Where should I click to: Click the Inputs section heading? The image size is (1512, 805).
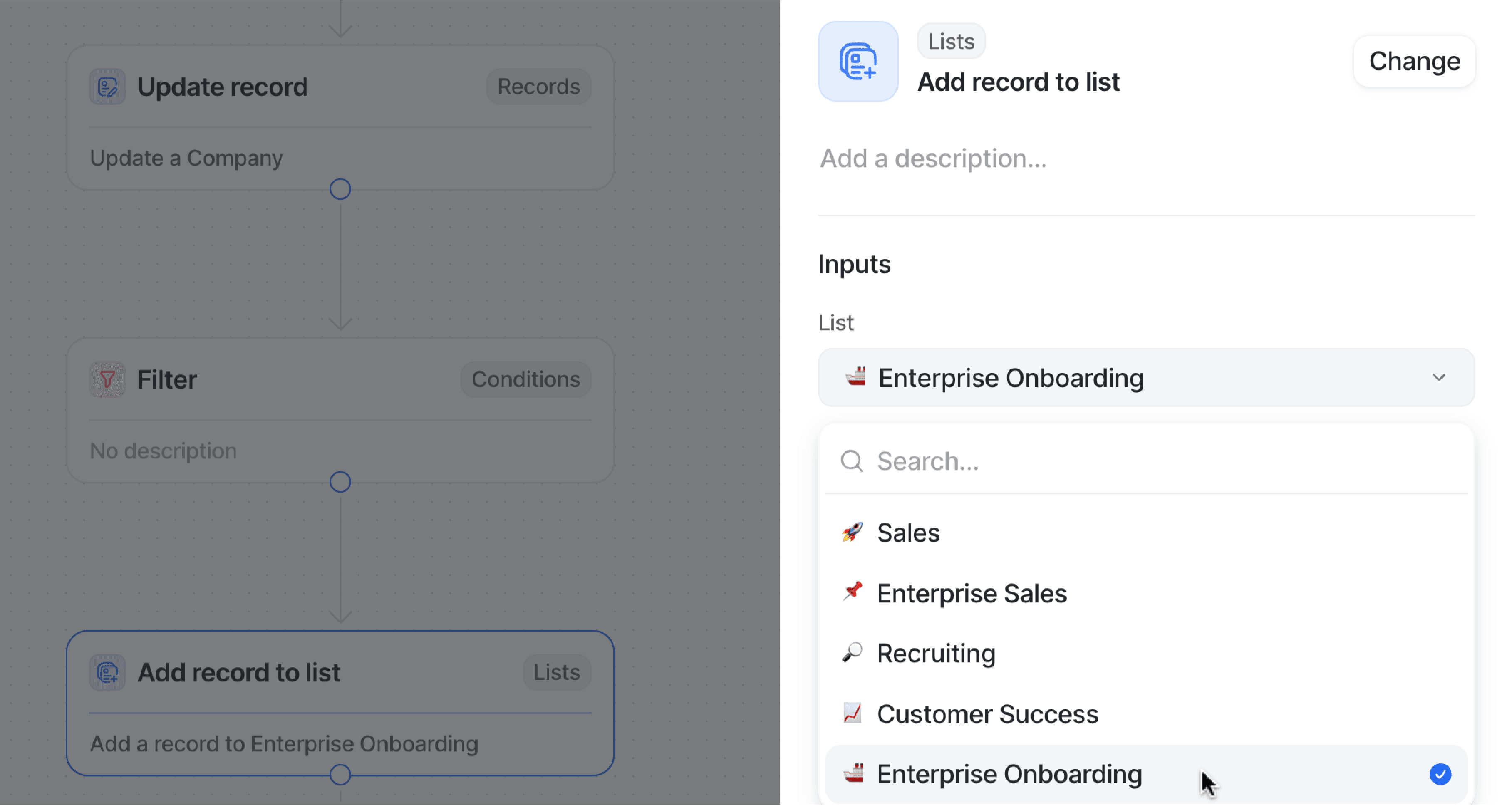pyautogui.click(x=854, y=264)
